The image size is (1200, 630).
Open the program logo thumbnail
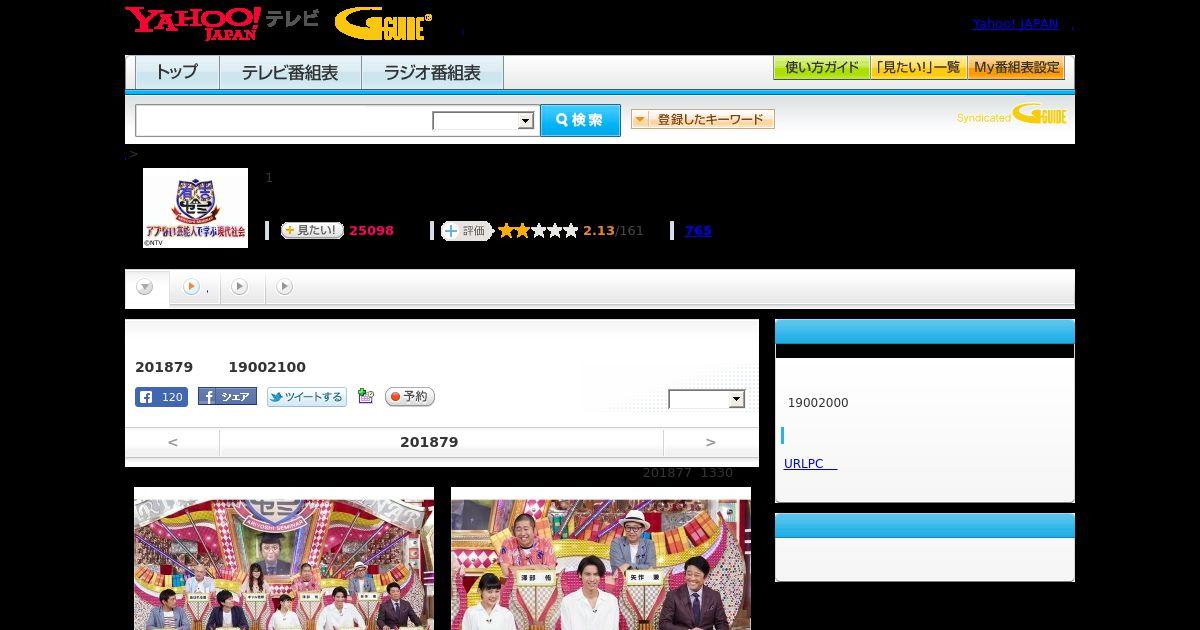click(195, 207)
